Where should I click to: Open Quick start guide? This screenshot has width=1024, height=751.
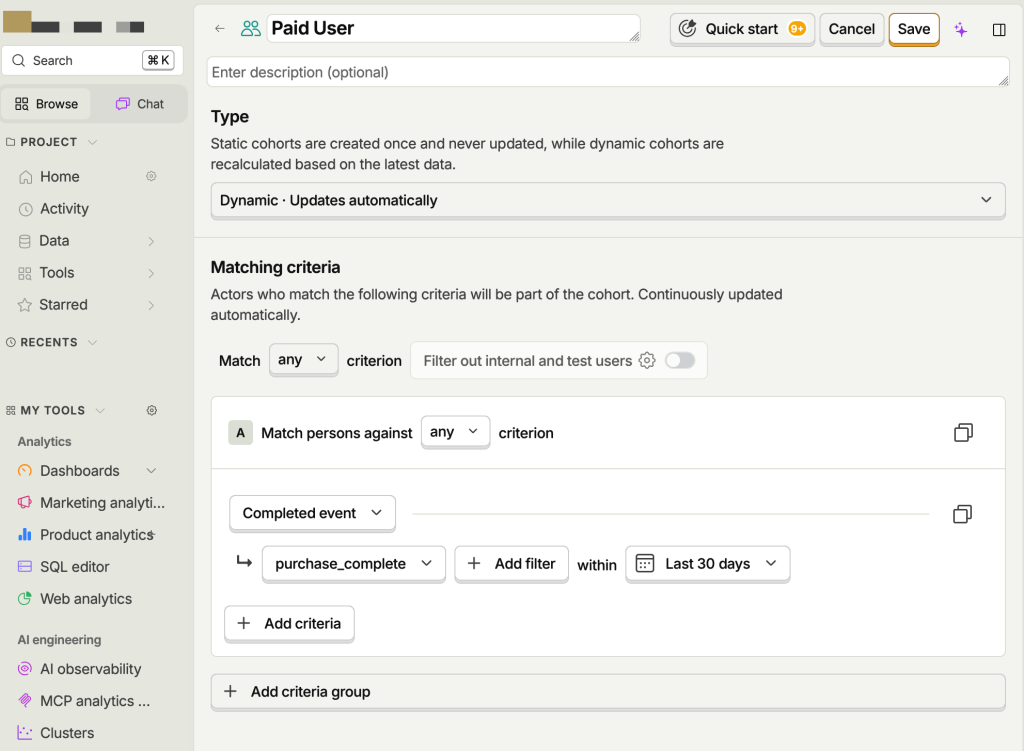[742, 29]
